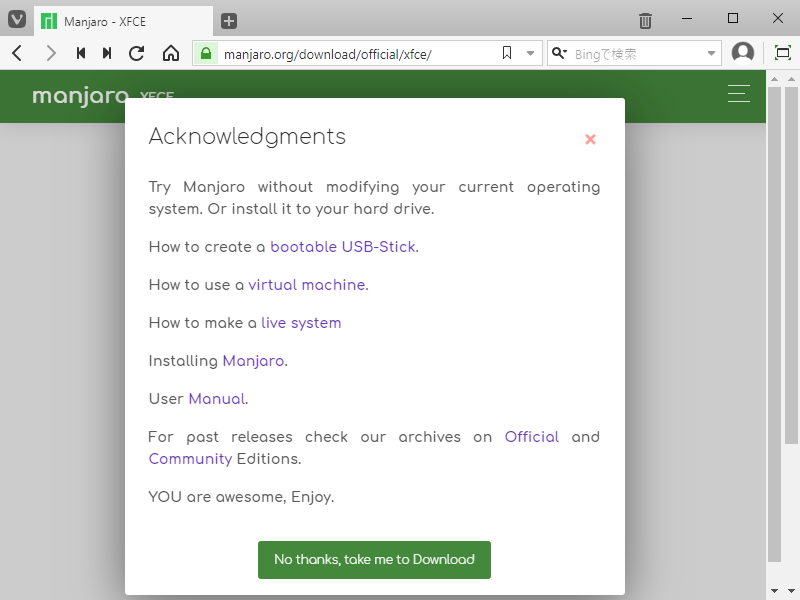Expand the search field dropdown arrow
The width and height of the screenshot is (800, 600).
coord(711,53)
